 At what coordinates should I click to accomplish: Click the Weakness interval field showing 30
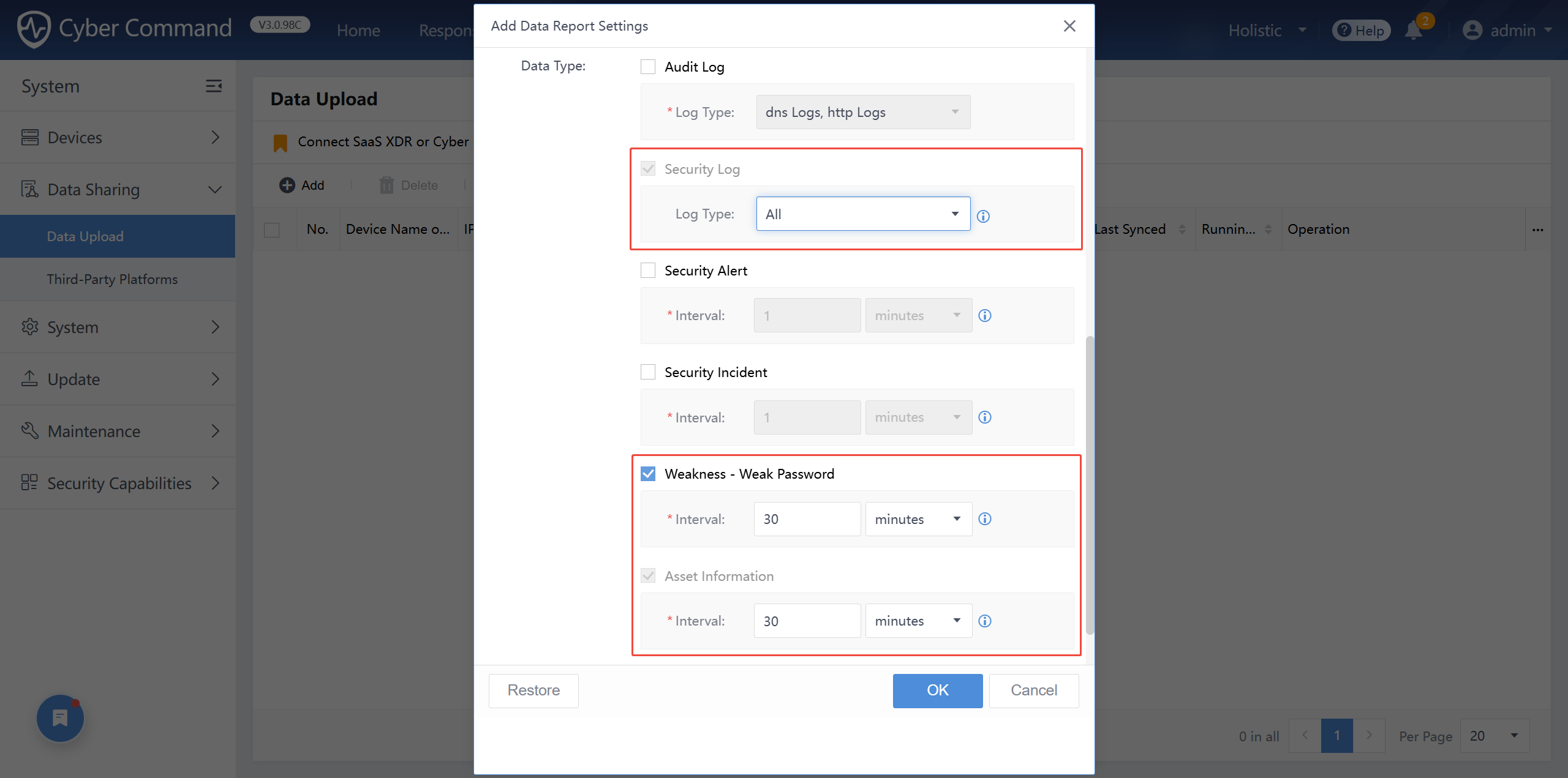point(806,518)
